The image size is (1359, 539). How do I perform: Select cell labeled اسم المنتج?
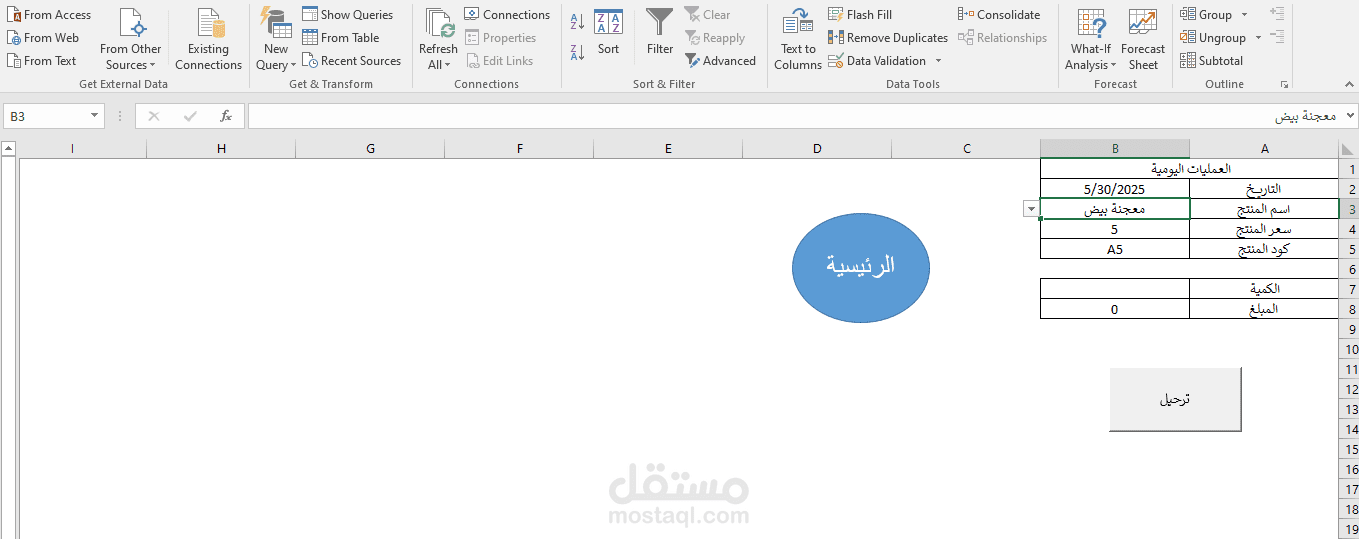1264,209
